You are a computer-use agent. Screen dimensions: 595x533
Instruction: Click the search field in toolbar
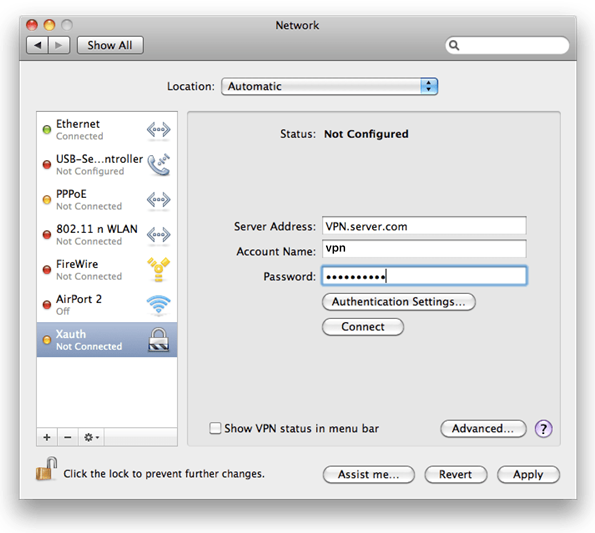point(507,46)
